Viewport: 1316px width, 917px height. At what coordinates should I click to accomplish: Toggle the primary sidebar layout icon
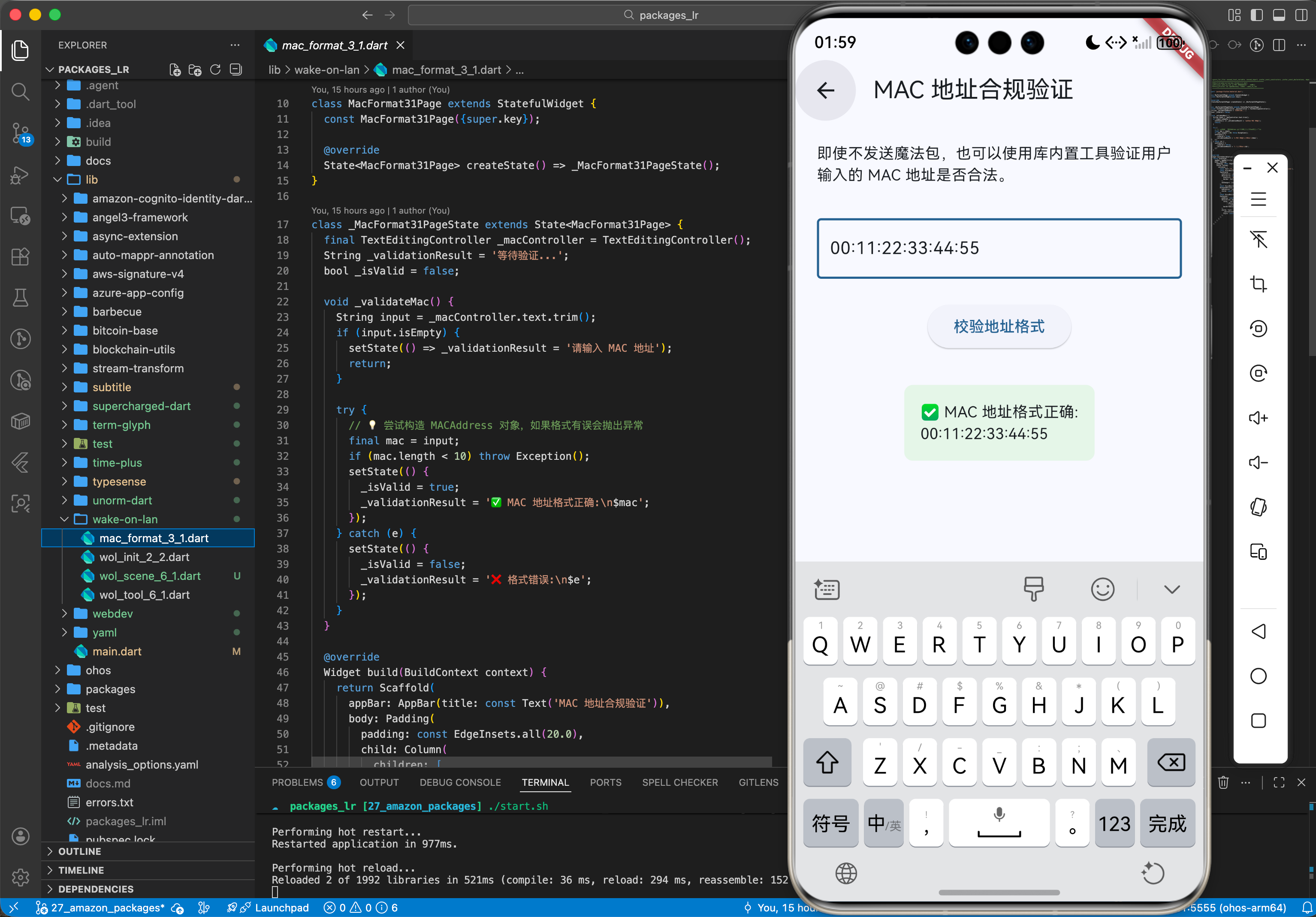[1256, 15]
